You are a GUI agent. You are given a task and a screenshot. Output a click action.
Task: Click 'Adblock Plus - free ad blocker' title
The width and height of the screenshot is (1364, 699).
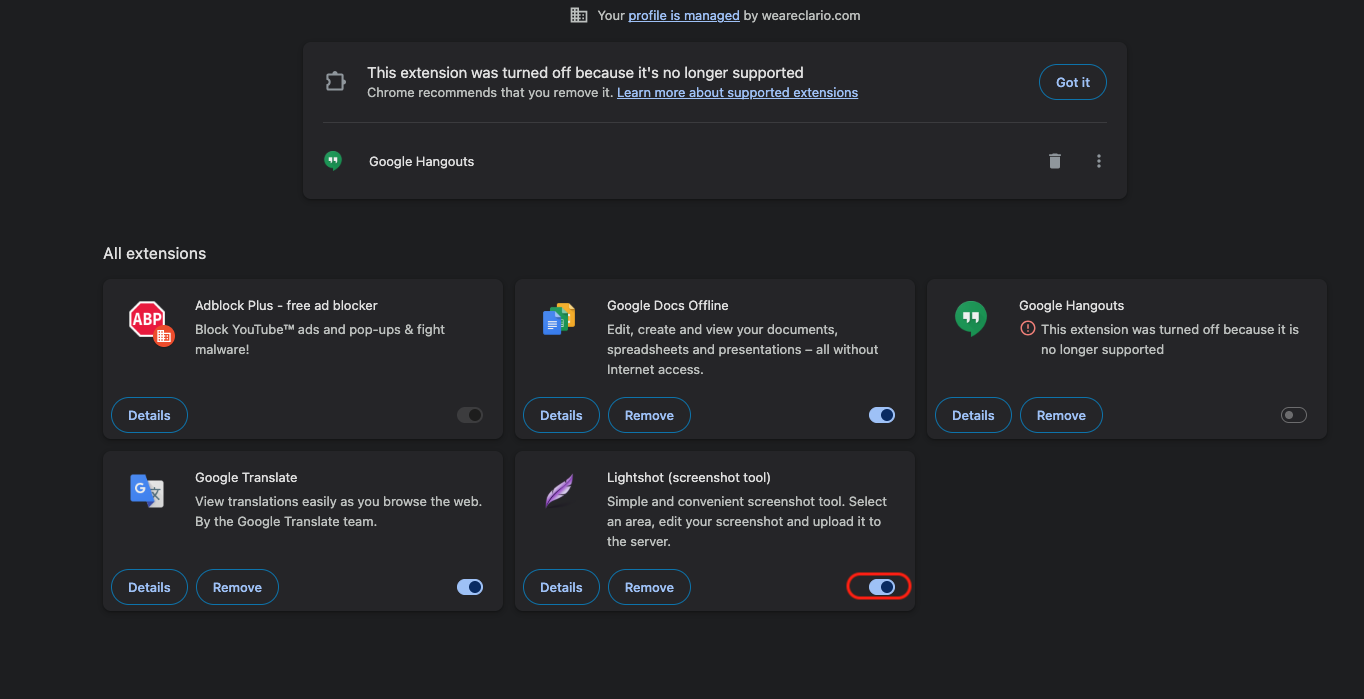286,305
